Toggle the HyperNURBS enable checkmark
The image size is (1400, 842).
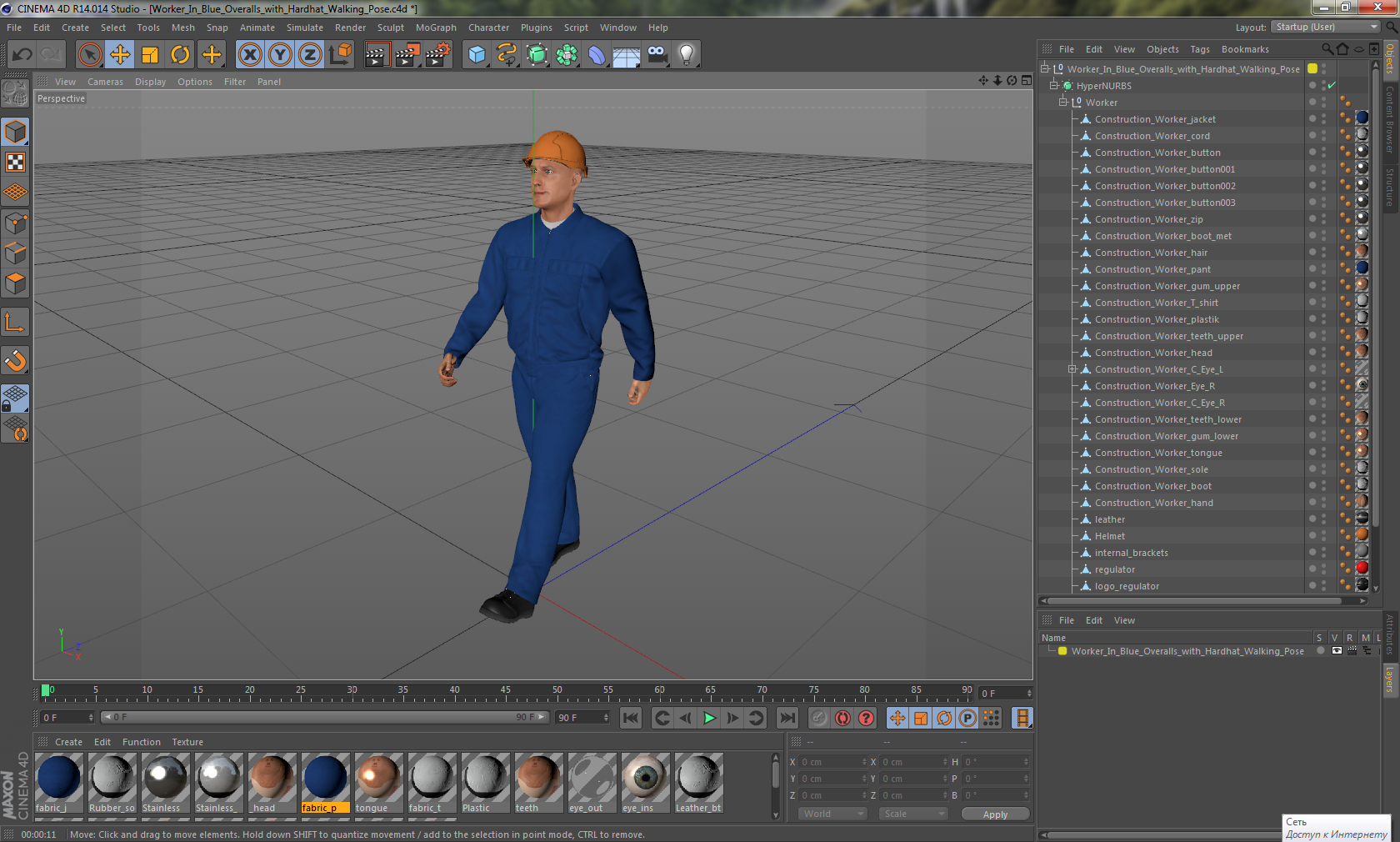(x=1332, y=86)
